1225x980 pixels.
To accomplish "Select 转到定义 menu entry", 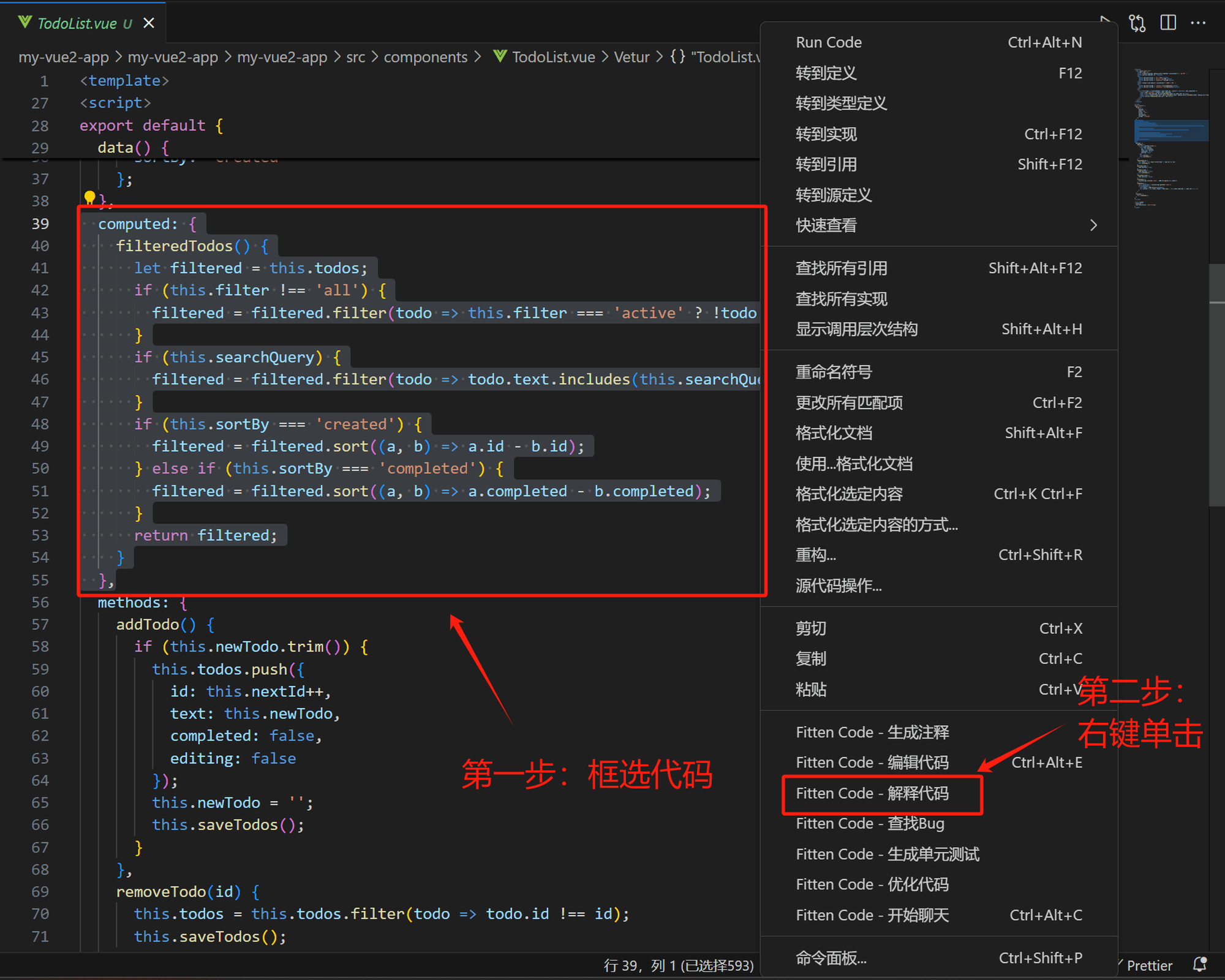I will 939,73.
